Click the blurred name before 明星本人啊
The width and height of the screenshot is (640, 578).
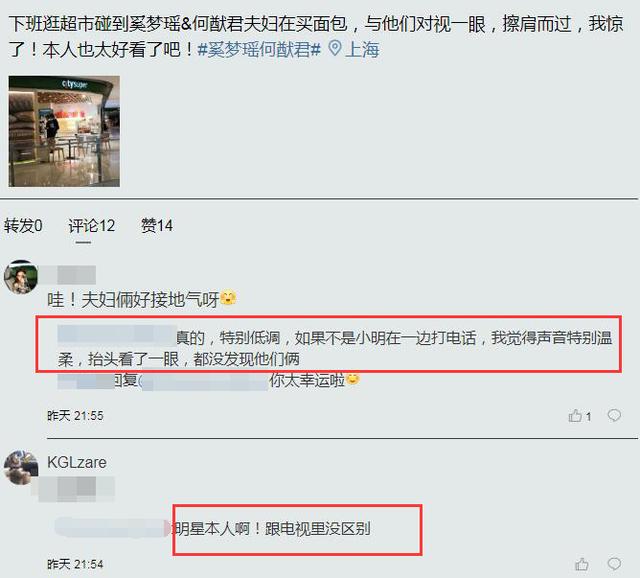112,527
